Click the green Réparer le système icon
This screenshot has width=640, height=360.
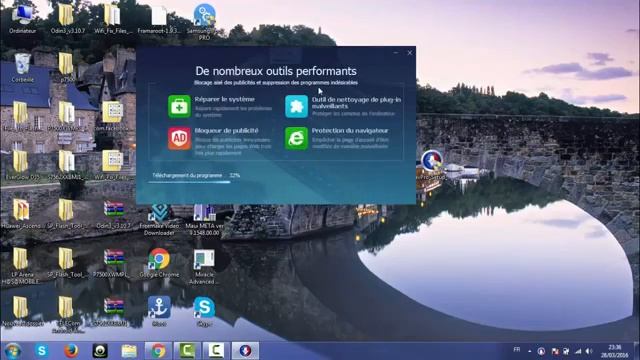click(179, 107)
